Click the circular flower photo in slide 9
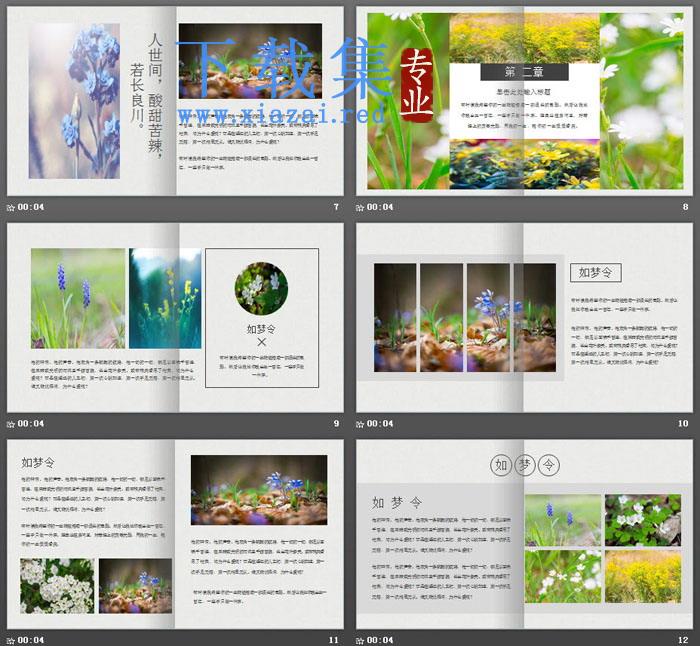 click(x=261, y=288)
